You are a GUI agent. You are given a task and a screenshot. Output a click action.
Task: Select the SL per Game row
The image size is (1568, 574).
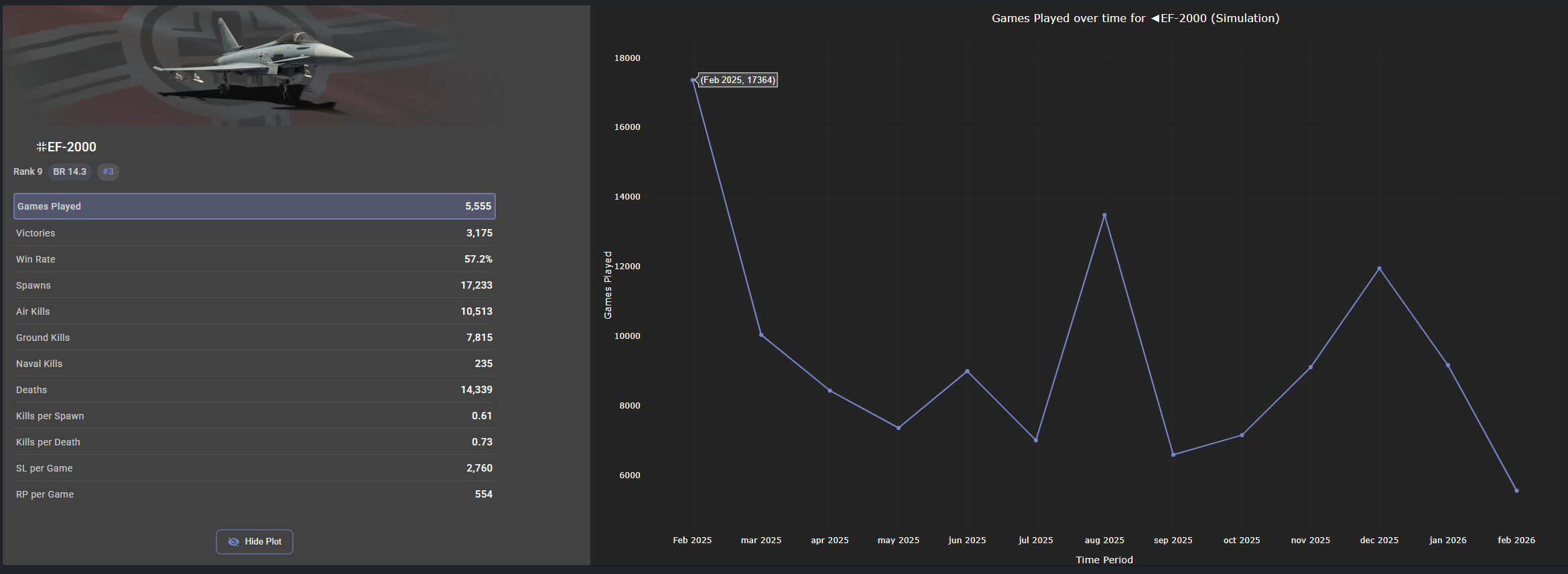(255, 468)
